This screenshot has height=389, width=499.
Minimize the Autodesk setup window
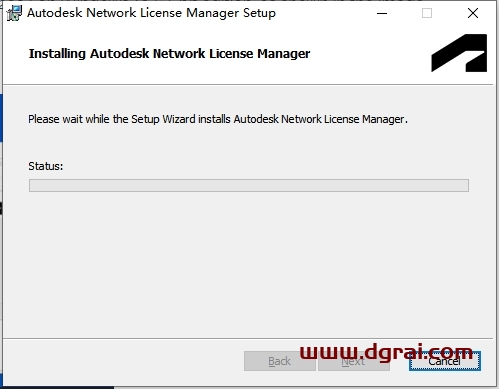coord(382,13)
